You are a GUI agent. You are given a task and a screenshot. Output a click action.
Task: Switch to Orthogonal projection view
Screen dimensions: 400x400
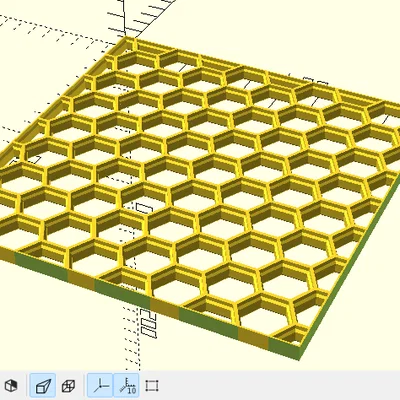tap(68, 386)
